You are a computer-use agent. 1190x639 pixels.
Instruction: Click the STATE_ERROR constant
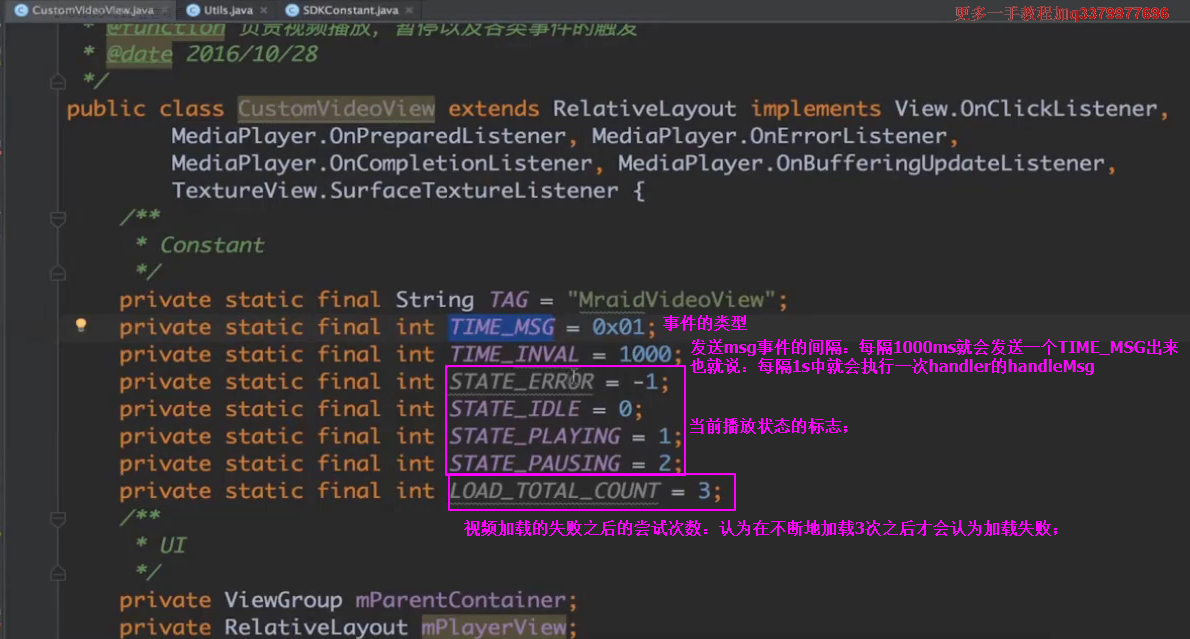coord(521,382)
